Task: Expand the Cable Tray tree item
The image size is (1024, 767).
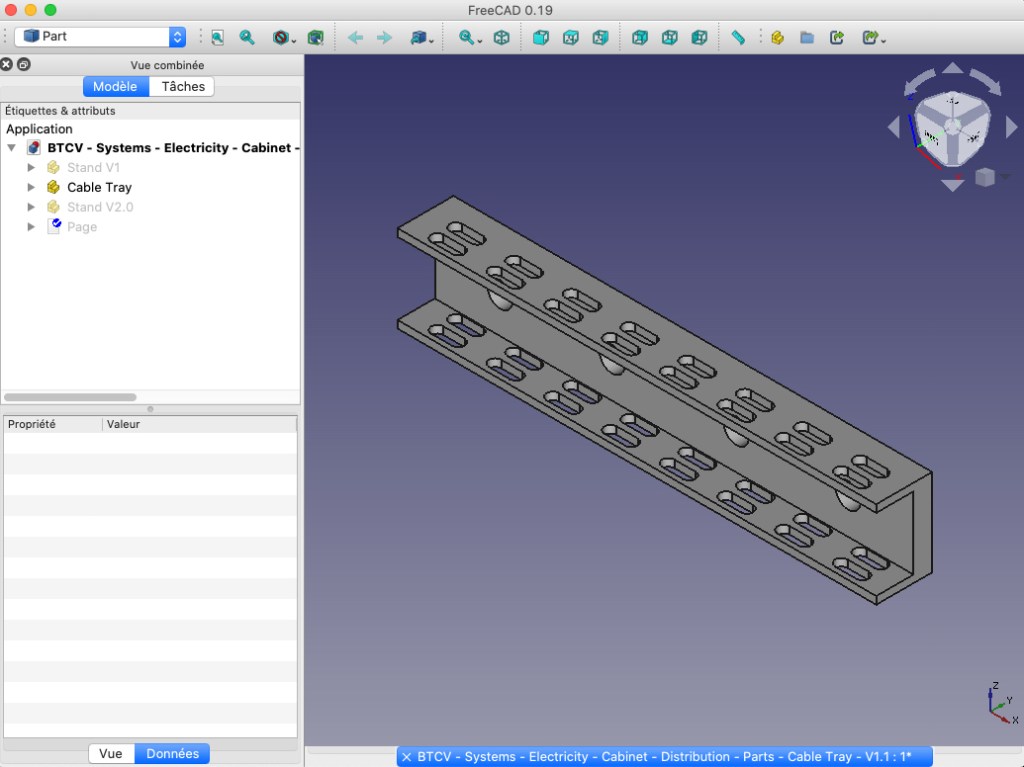Action: [x=31, y=187]
